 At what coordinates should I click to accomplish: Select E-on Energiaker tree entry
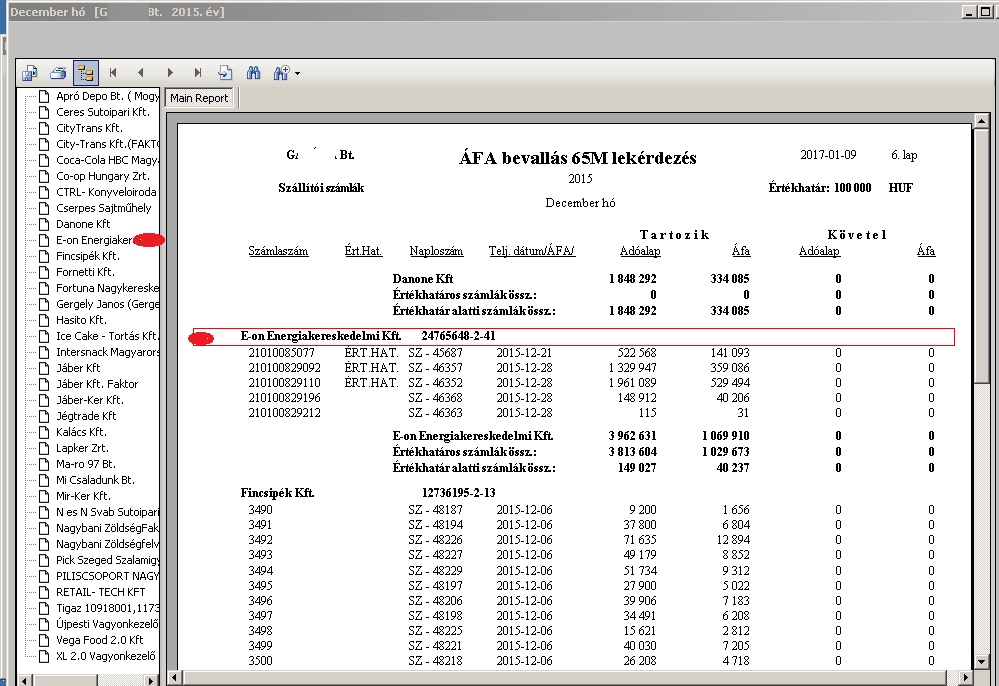[x=94, y=240]
